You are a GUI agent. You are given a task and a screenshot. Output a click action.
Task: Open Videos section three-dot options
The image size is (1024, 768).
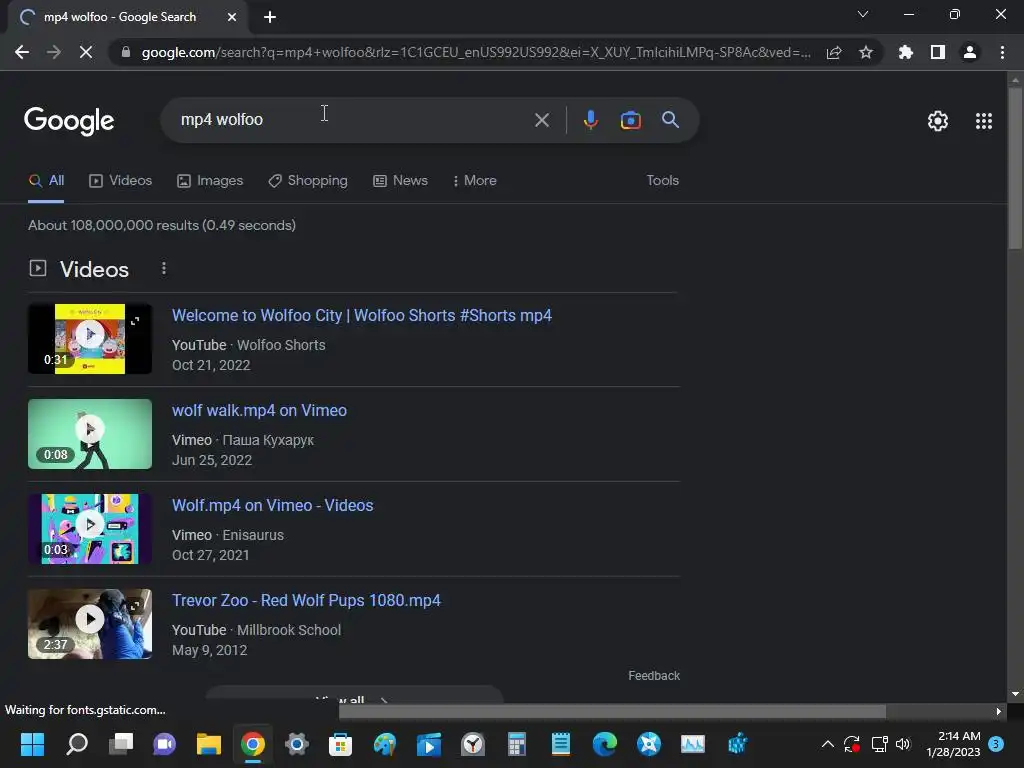coord(164,268)
